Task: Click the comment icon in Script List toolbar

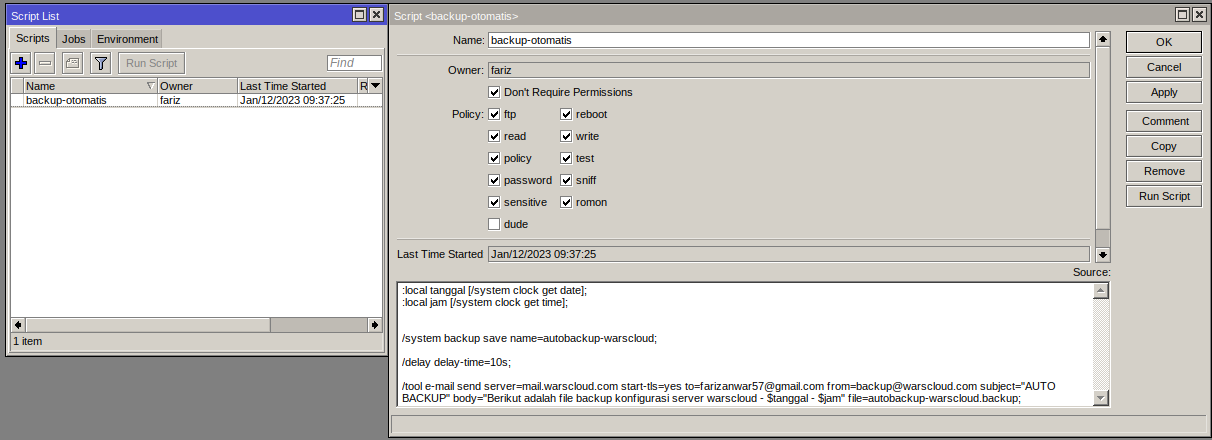Action: click(72, 63)
